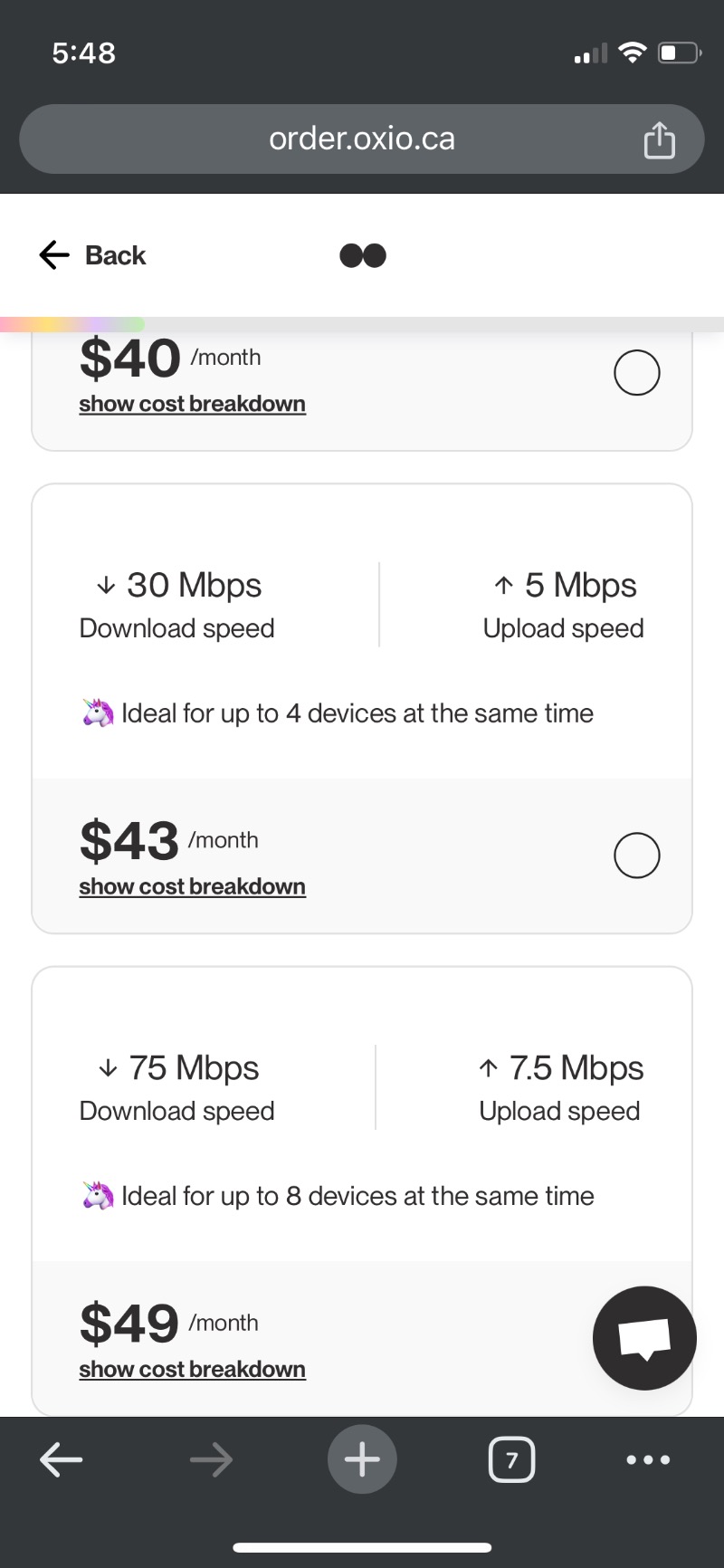Tap the Back arrow icon
The image size is (724, 1568).
pyautogui.click(x=54, y=255)
